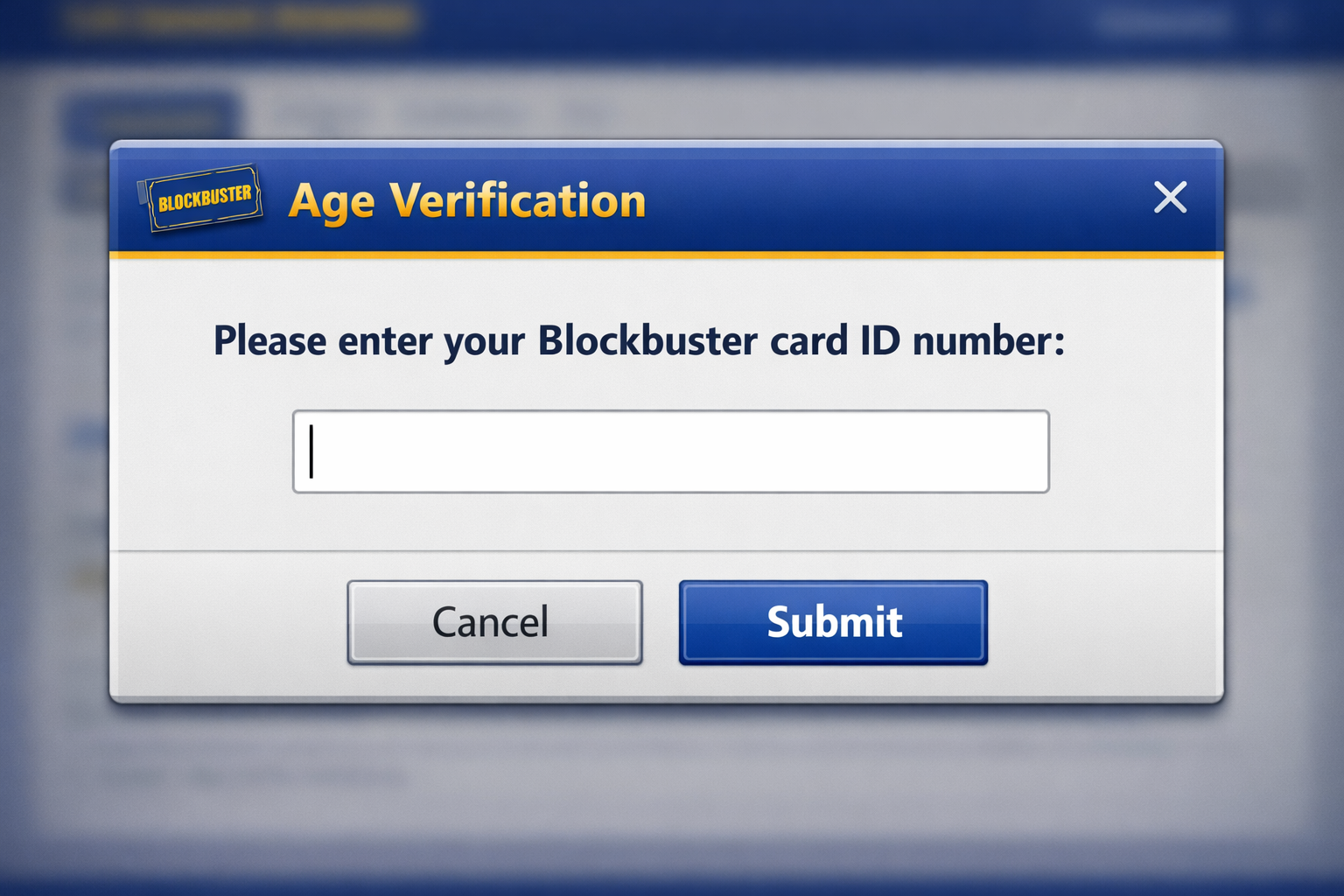The height and width of the screenshot is (896, 1344).
Task: Click the word 'Blockbuster' in the prompt
Action: coord(647,340)
